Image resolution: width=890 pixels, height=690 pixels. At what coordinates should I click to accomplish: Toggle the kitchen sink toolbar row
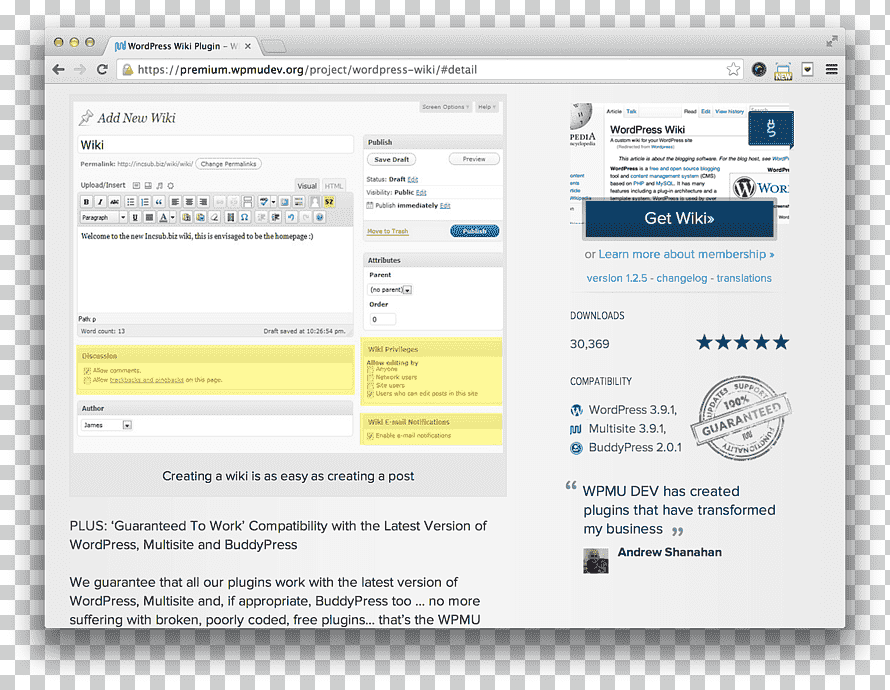click(x=299, y=202)
